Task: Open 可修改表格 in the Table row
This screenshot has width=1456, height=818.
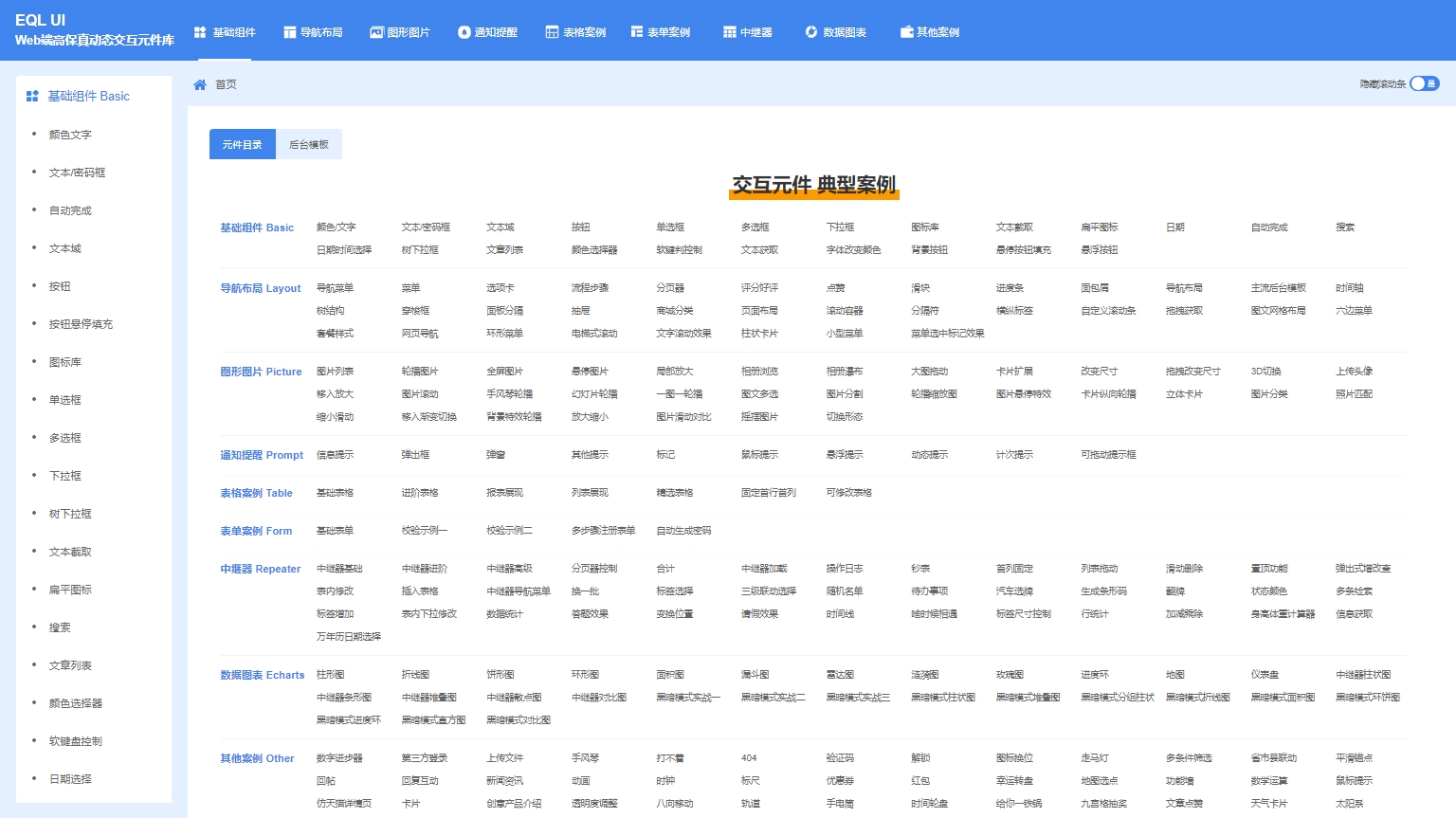Action: (849, 493)
